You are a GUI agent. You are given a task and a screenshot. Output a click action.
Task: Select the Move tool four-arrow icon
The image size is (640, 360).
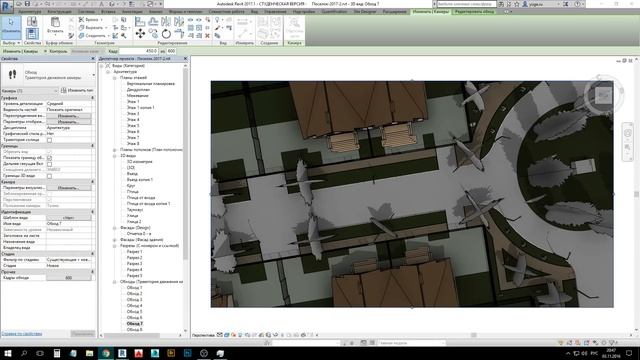click(140, 33)
